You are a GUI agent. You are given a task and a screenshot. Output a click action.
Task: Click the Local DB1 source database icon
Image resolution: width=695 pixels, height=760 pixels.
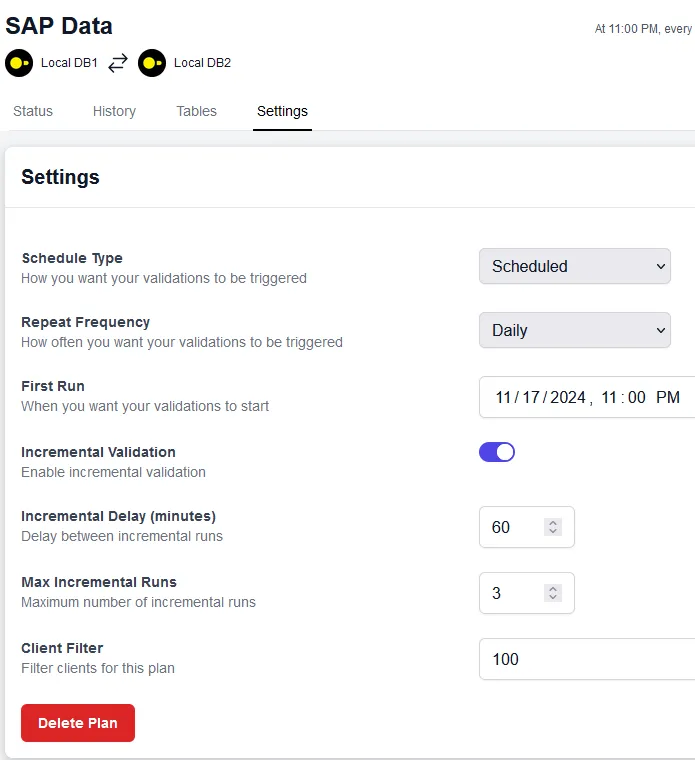click(19, 63)
